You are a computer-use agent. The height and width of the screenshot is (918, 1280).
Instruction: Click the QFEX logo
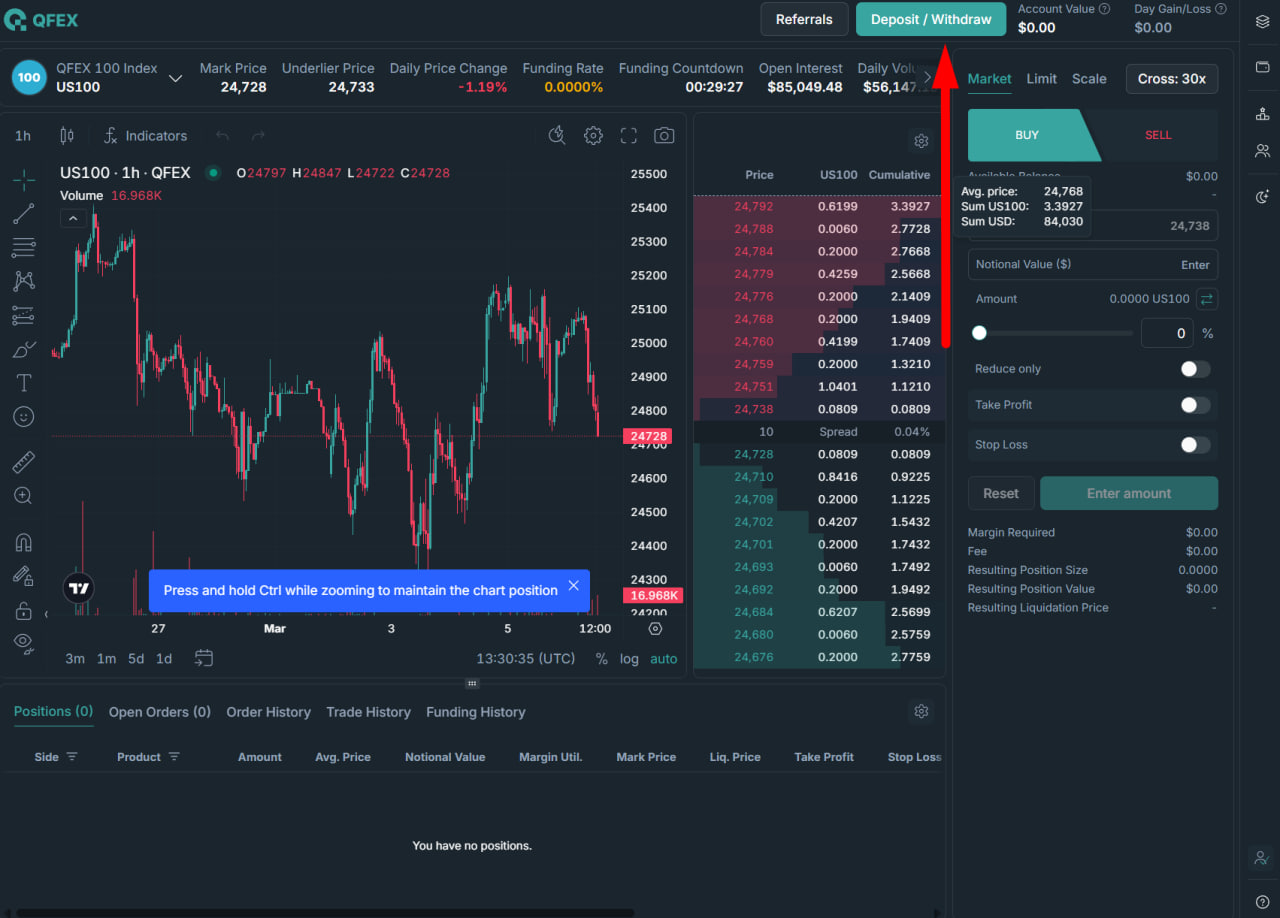point(41,19)
